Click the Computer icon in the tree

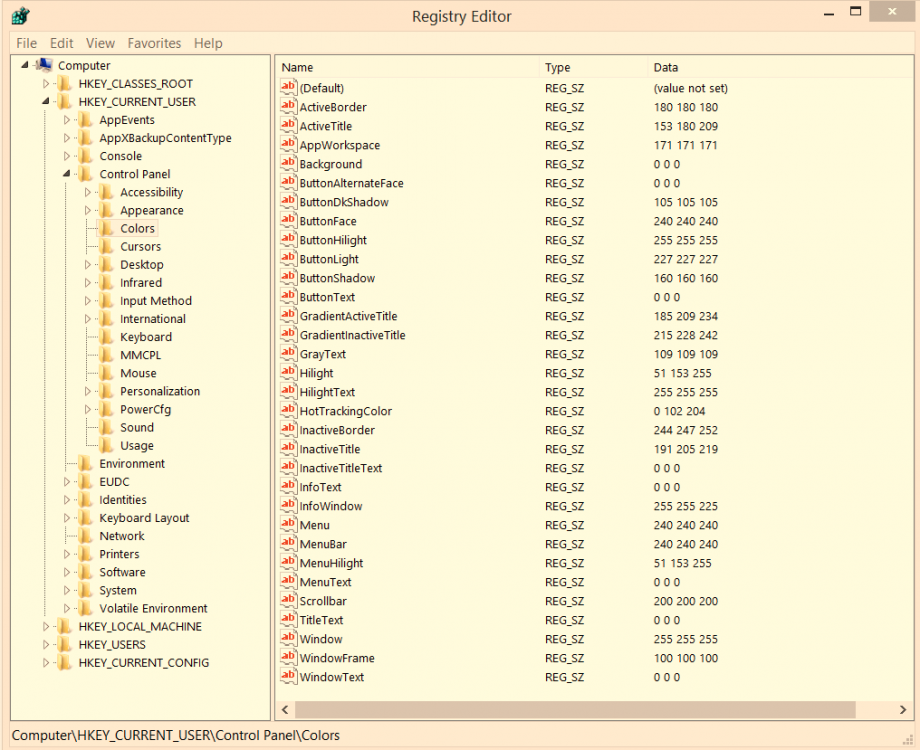(x=43, y=65)
